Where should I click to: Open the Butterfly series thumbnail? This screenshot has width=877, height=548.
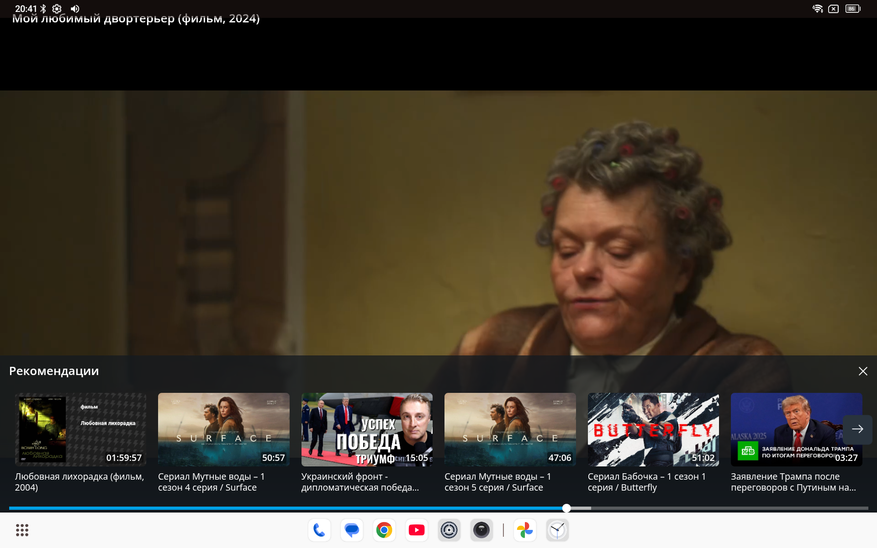[x=653, y=429]
